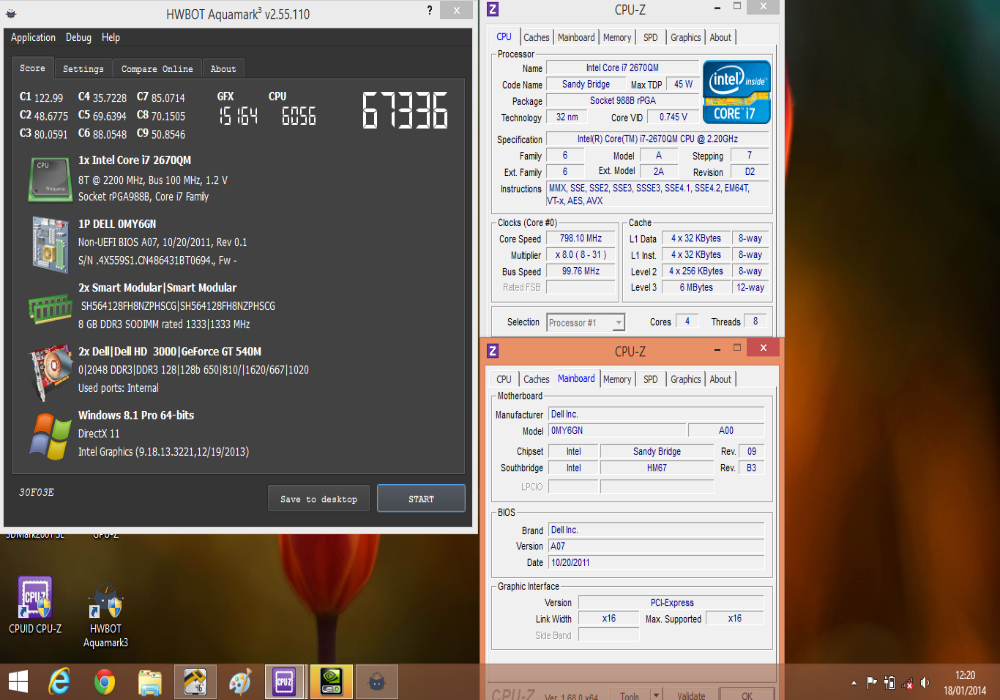
Task: Click the volume speaker icon in system tray
Action: tap(925, 683)
